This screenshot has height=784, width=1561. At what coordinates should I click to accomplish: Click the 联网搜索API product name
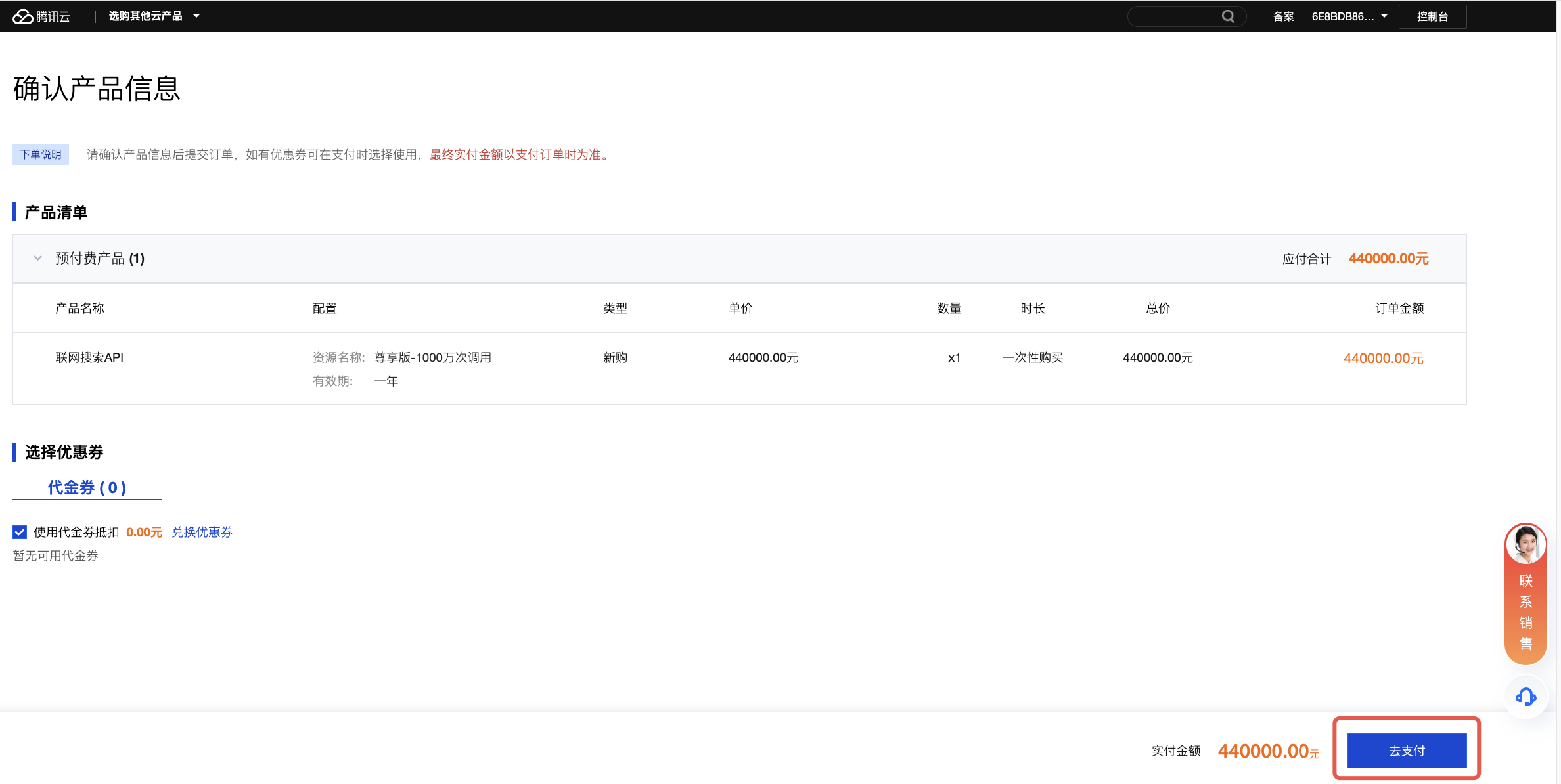[89, 357]
